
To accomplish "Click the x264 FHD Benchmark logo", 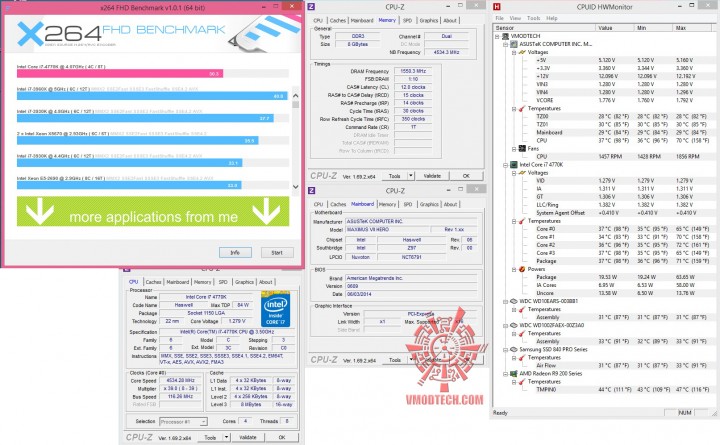I will (x=121, y=33).
